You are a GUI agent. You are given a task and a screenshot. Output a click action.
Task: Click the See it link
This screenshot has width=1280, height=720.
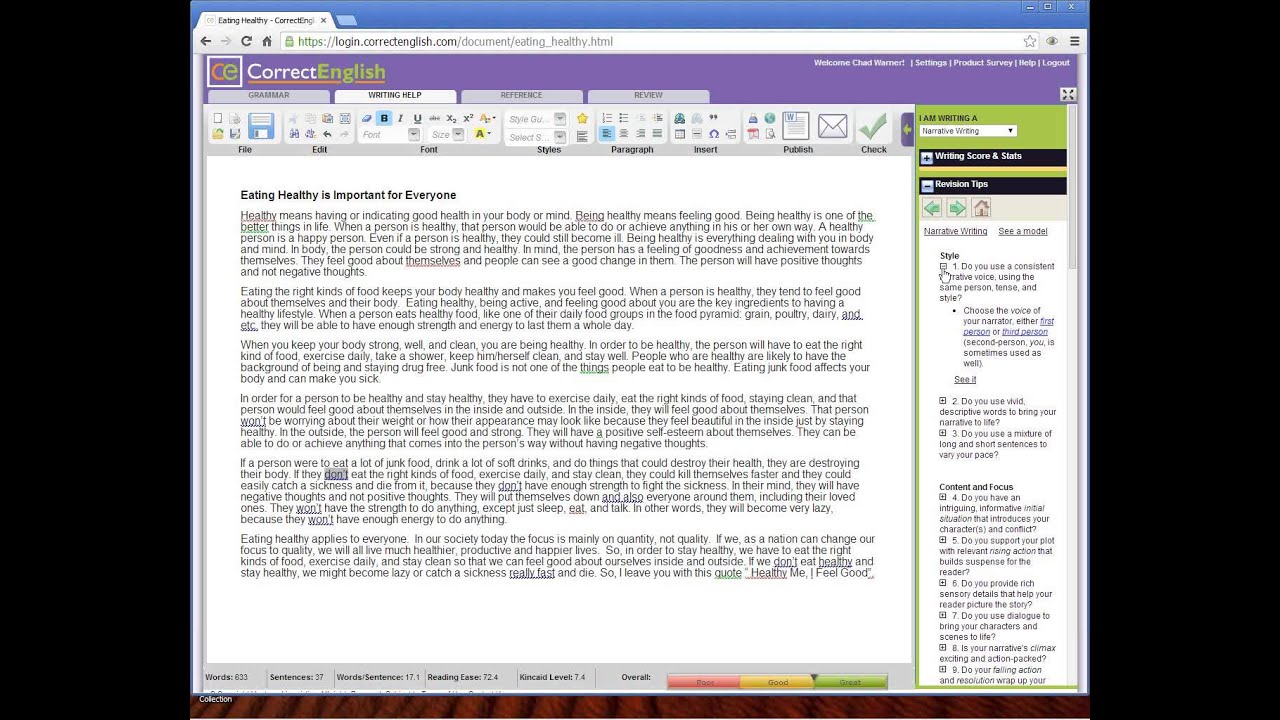pos(965,380)
